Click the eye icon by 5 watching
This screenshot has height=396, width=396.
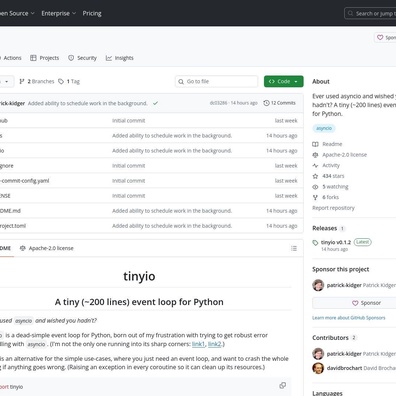click(315, 187)
